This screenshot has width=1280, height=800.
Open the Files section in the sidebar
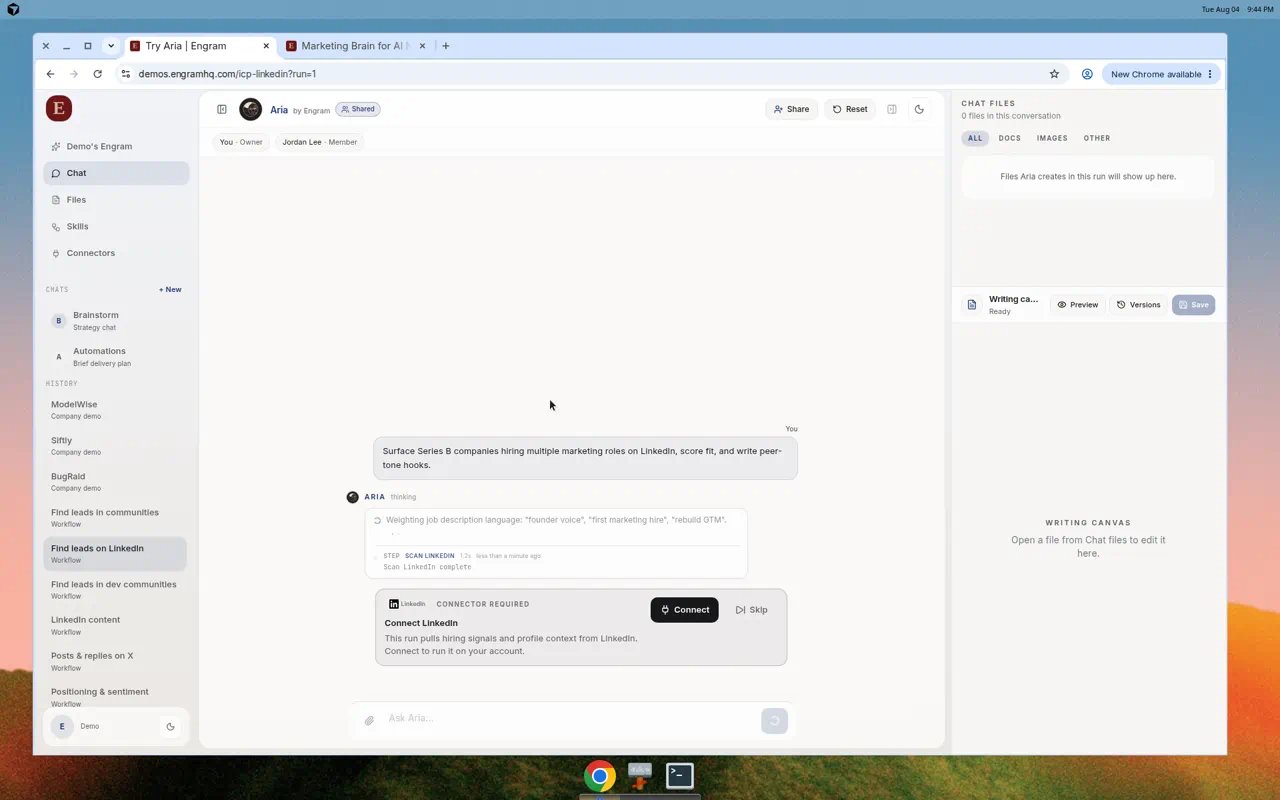point(116,200)
